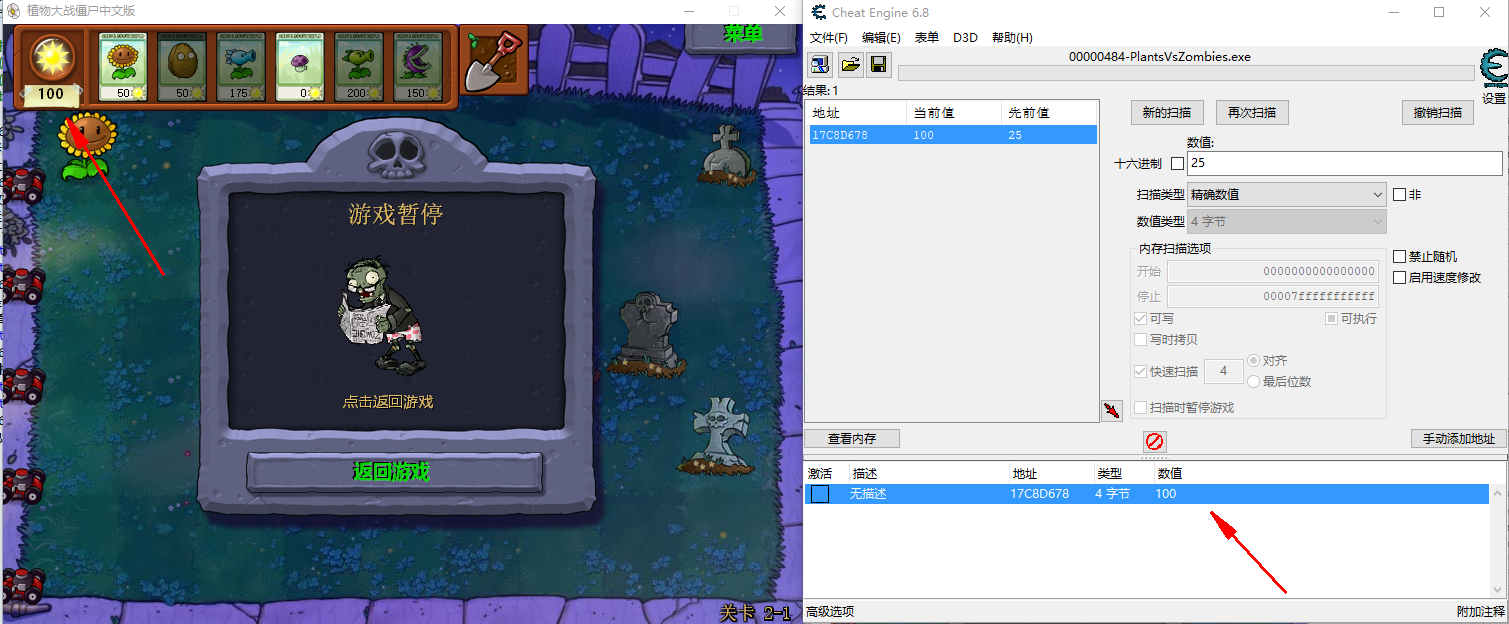This screenshot has height=624, width=1509.
Task: Click the red clear address list icon
Action: [x=1155, y=441]
